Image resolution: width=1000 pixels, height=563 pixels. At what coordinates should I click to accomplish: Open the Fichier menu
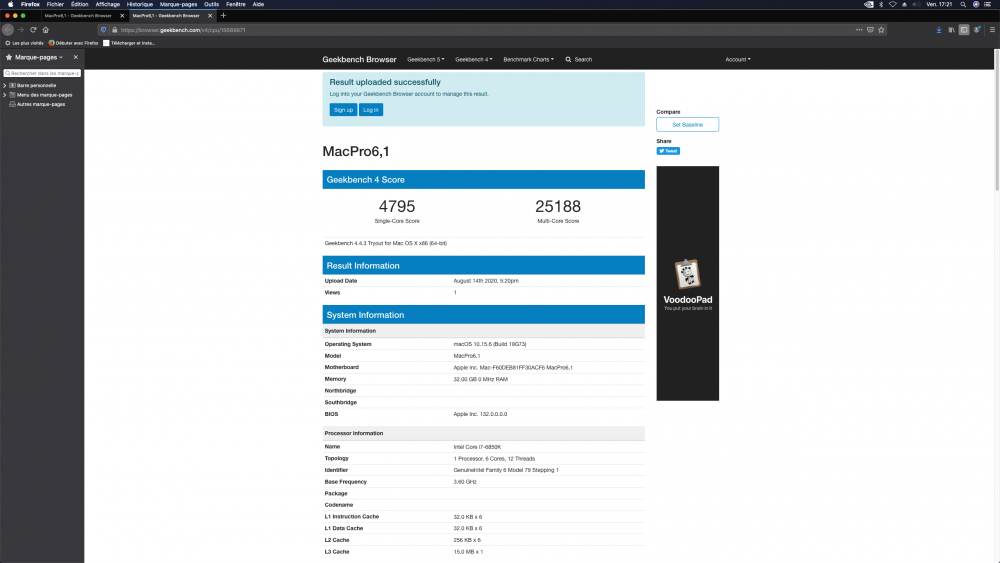coord(55,4)
